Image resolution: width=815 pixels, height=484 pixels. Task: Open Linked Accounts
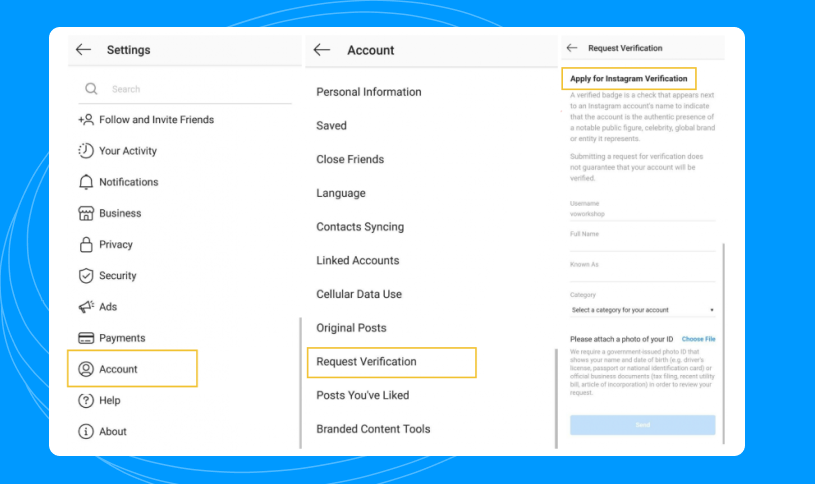(x=358, y=260)
